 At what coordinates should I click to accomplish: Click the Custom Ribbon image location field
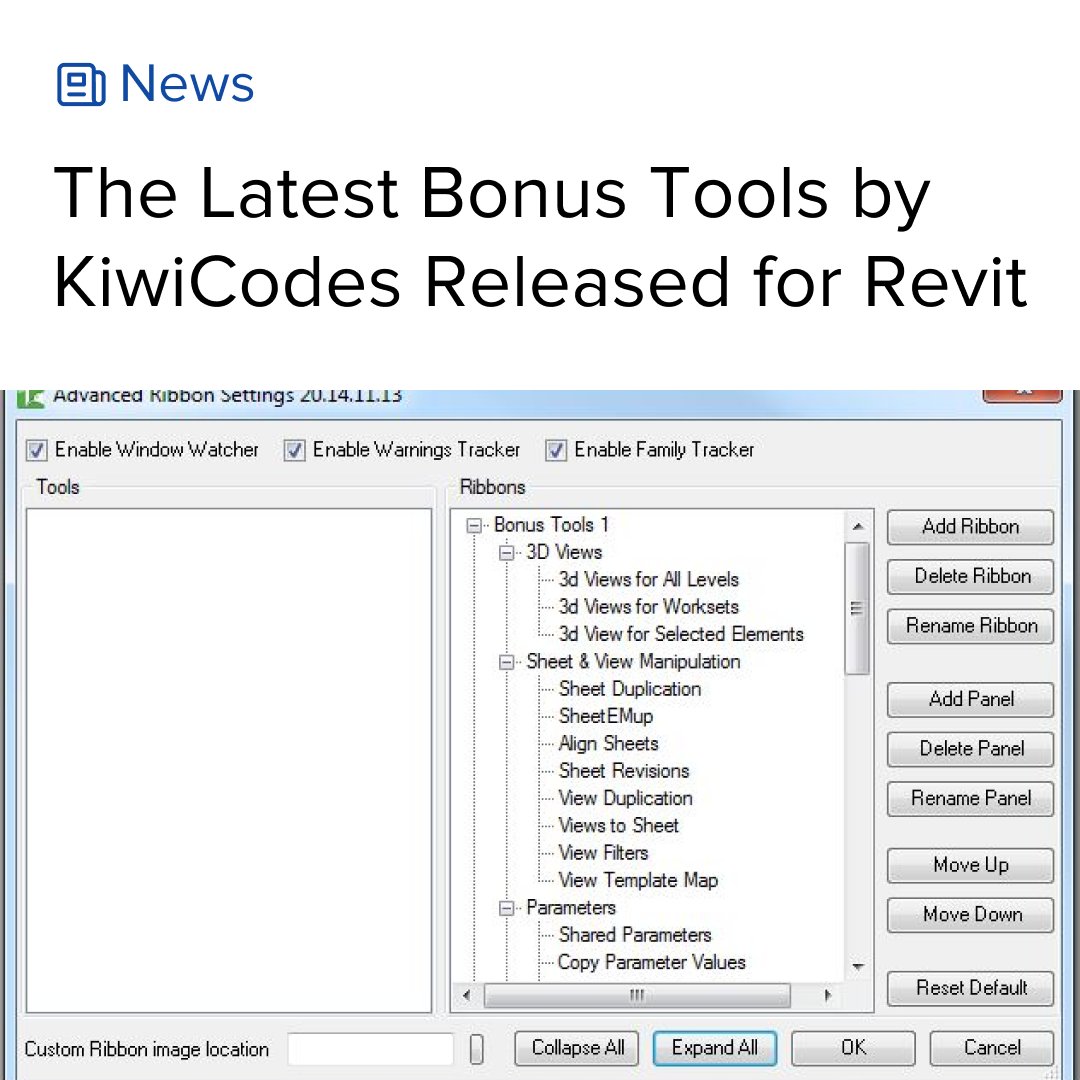click(x=371, y=1049)
